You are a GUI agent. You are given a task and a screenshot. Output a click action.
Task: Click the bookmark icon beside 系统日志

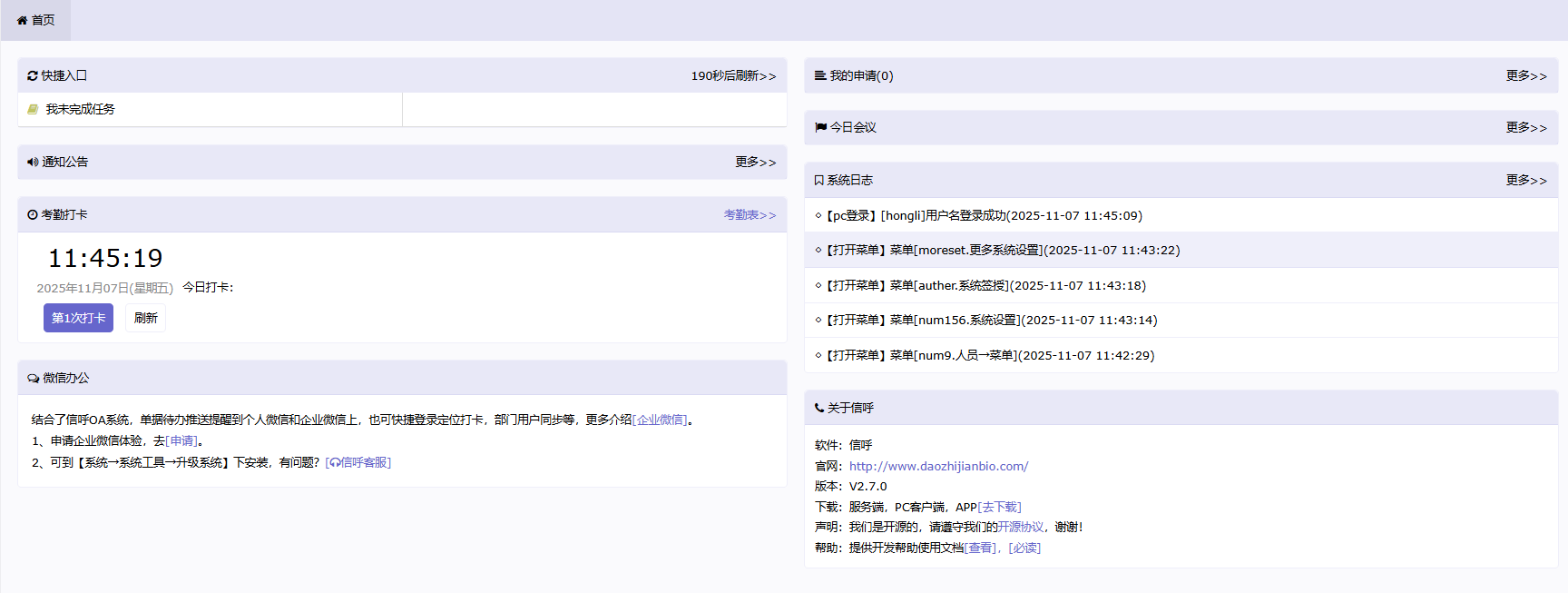pyautogui.click(x=819, y=181)
